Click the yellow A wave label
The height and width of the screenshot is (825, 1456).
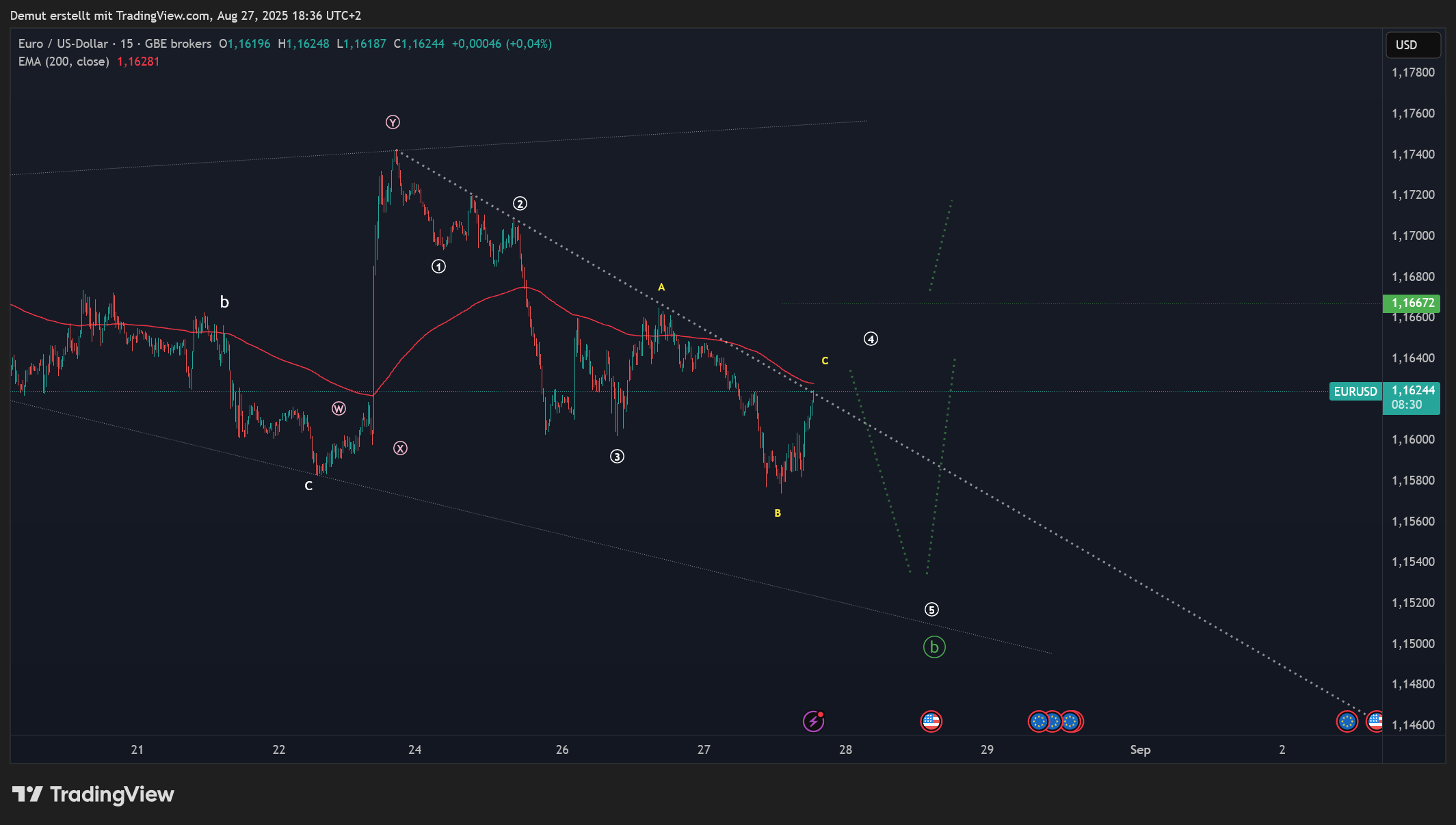(661, 288)
